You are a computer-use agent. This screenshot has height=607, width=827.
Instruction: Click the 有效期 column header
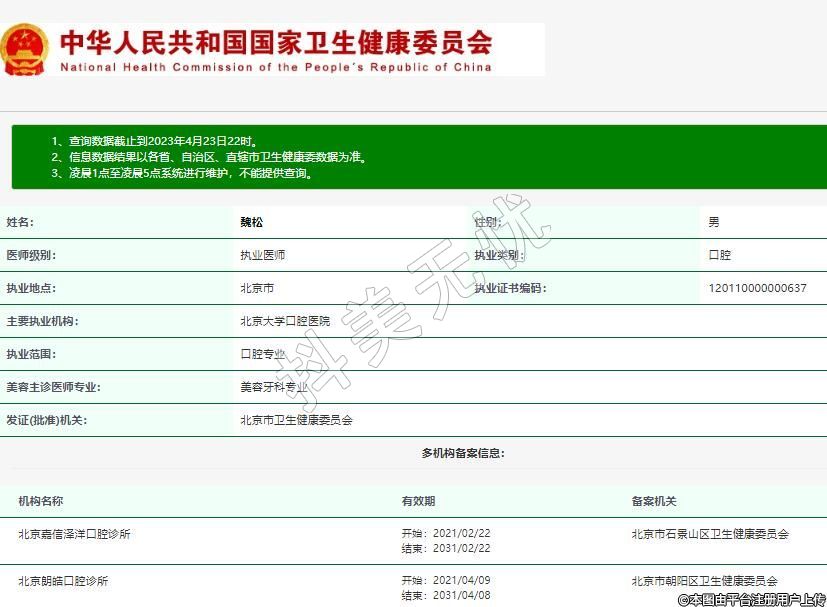[x=418, y=501]
